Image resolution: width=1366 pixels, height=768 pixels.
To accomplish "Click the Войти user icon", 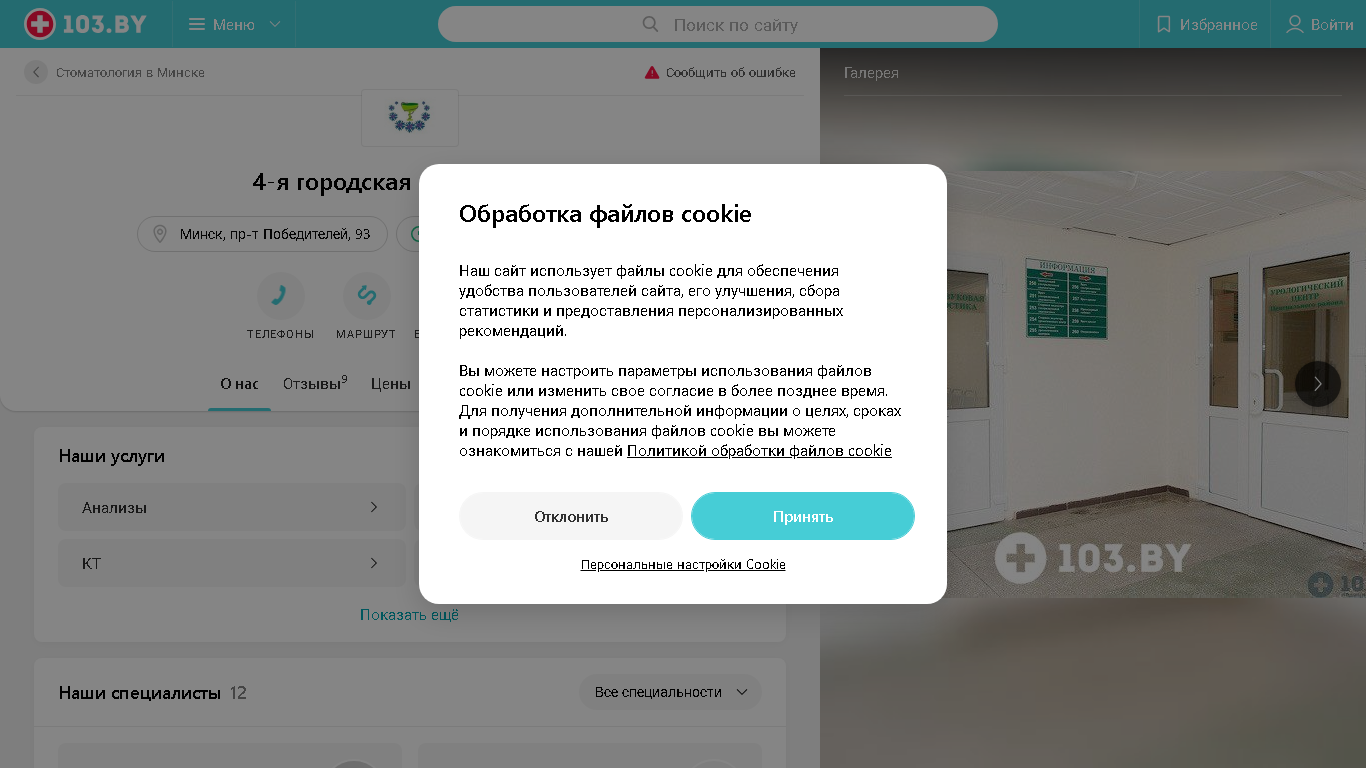I will [x=1294, y=24].
